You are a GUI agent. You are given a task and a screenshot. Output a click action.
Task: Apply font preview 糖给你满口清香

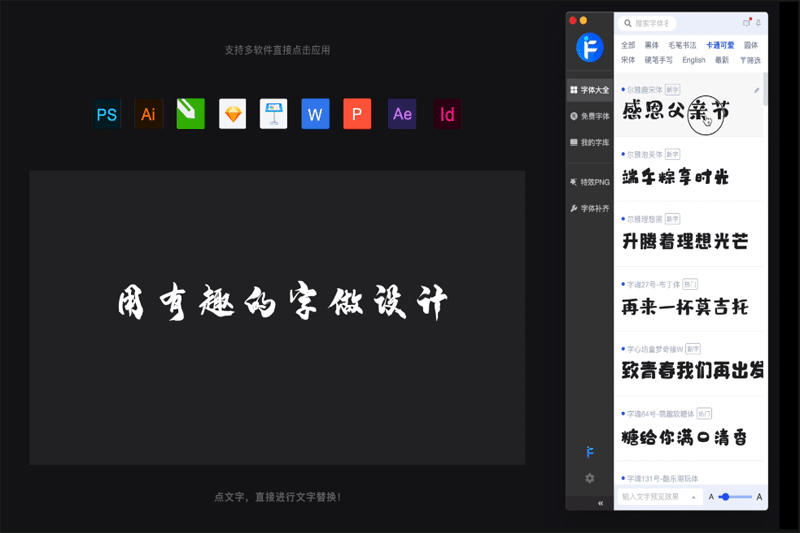(684, 437)
